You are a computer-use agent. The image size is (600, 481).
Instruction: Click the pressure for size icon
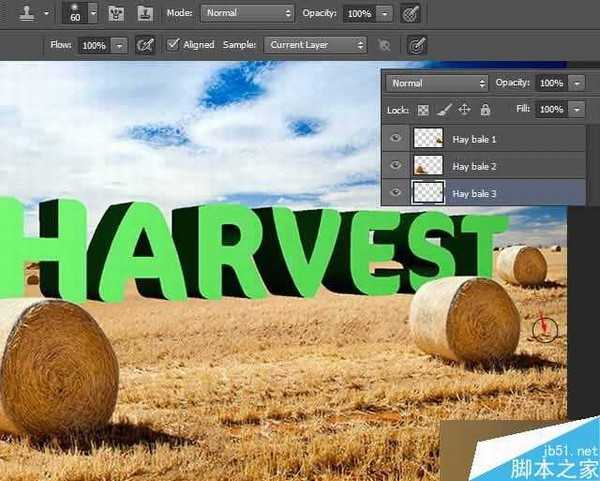point(416,45)
